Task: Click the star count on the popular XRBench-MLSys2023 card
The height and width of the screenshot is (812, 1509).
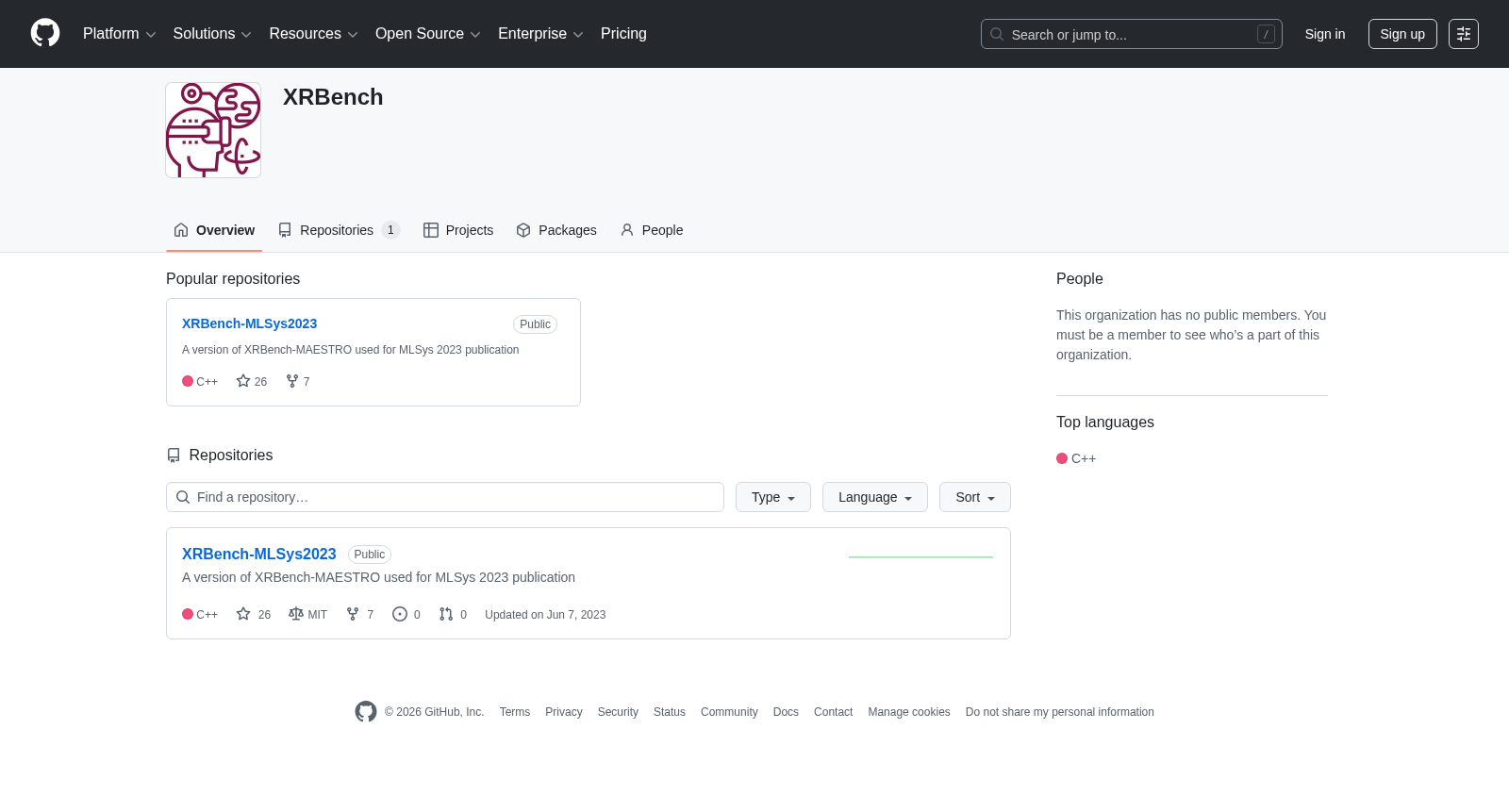Action: coord(252,381)
